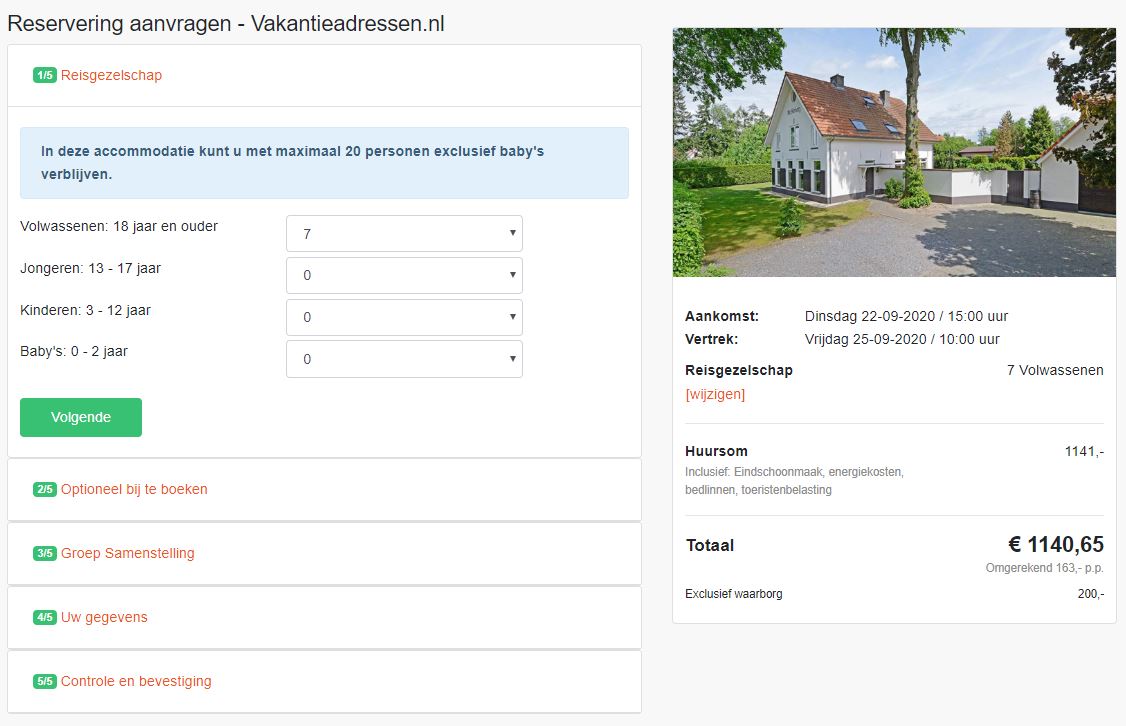1126x726 pixels.
Task: Click the 'Omgerekend 163,- p.p.' text
Action: (x=1045, y=567)
